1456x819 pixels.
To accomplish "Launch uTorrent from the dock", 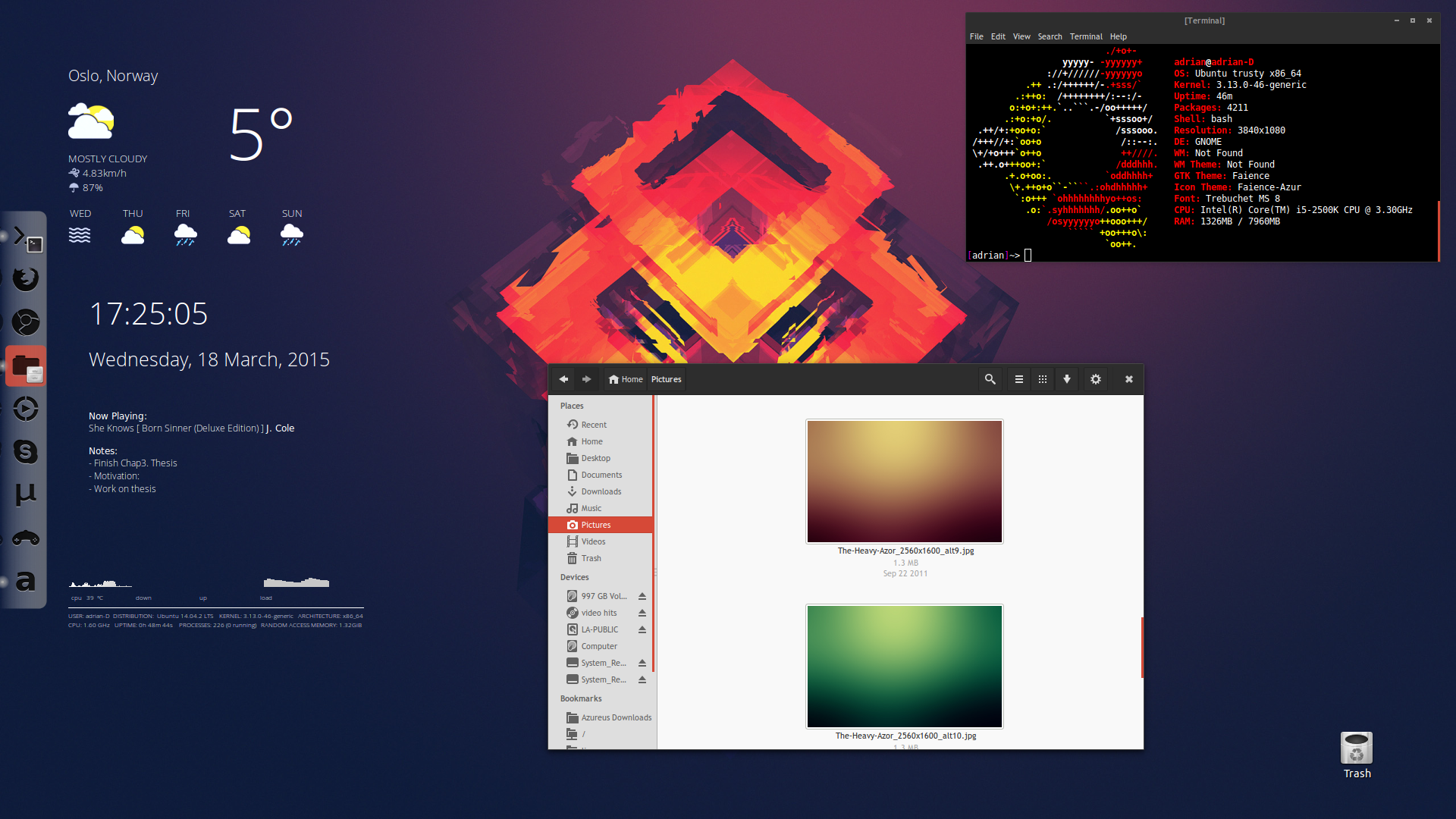I will pos(26,494).
